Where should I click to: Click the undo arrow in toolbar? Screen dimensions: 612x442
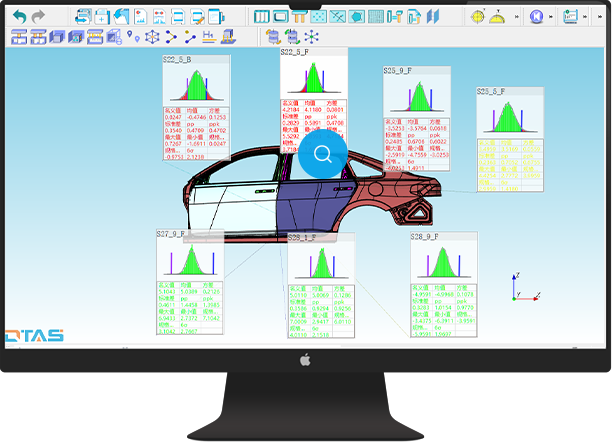coord(18,17)
